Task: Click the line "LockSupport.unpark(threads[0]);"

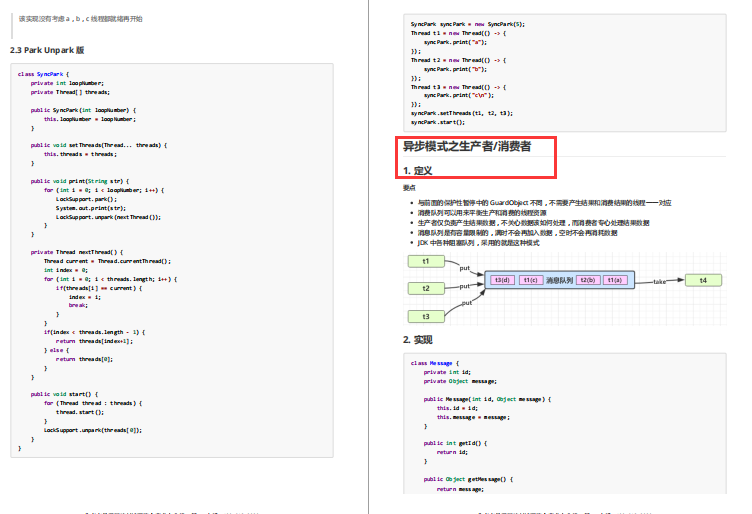Action: tap(93, 431)
